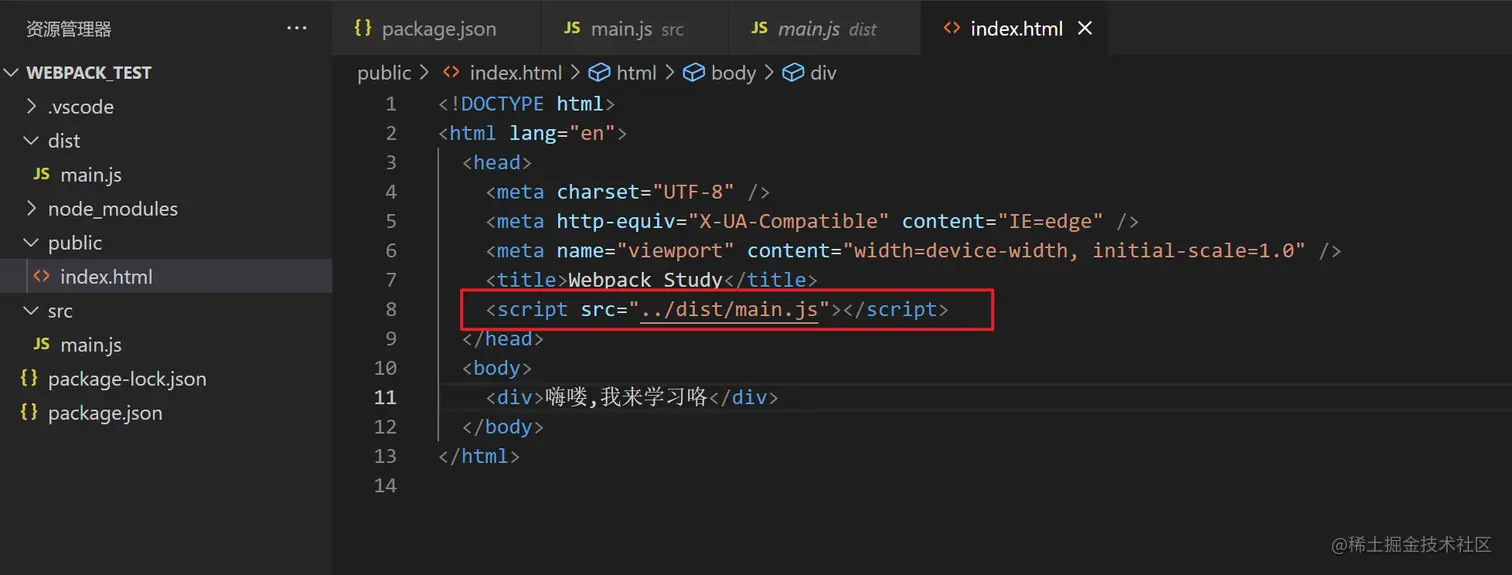The height and width of the screenshot is (575, 1512).
Task: Collapse the dist folder
Action: (31, 141)
